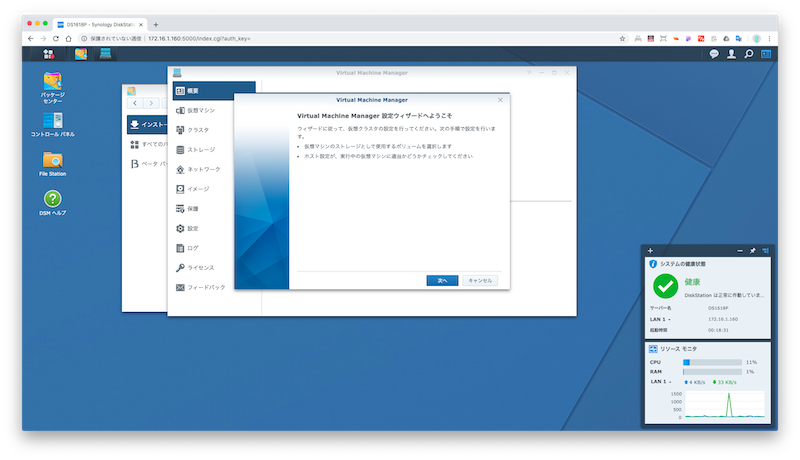800x460 pixels.
Task: Close the setup wizard dialog
Action: (500, 100)
